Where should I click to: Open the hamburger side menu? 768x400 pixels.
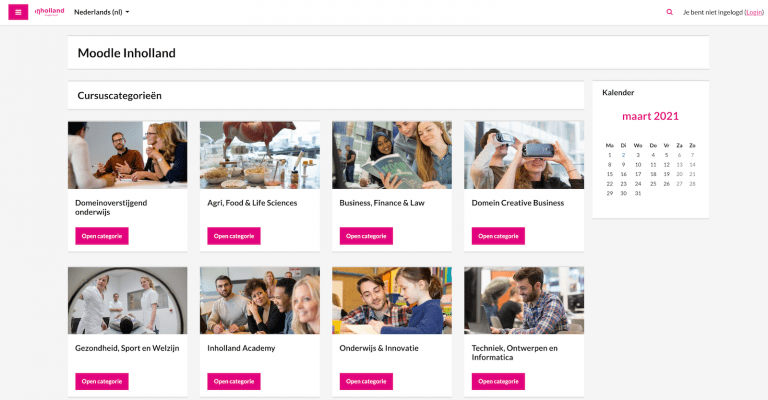18,12
